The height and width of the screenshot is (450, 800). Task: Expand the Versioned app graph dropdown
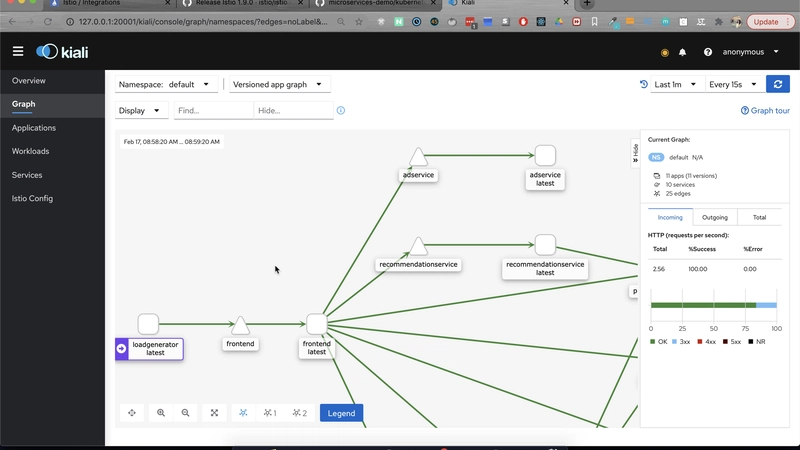pyautogui.click(x=276, y=85)
